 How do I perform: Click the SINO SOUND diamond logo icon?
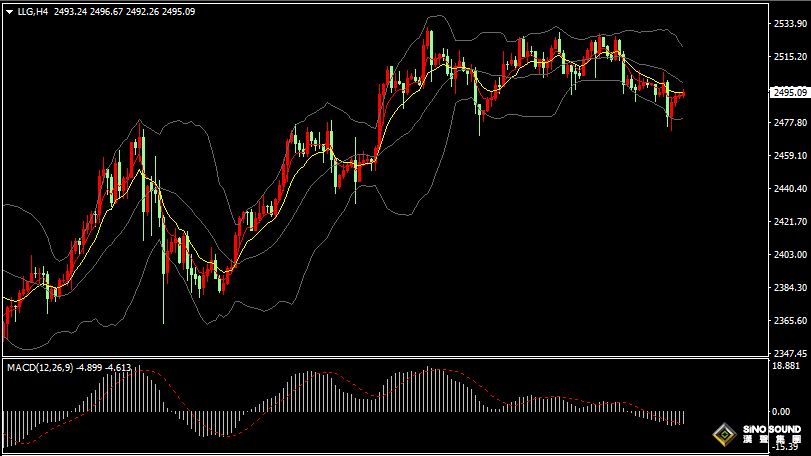point(723,435)
